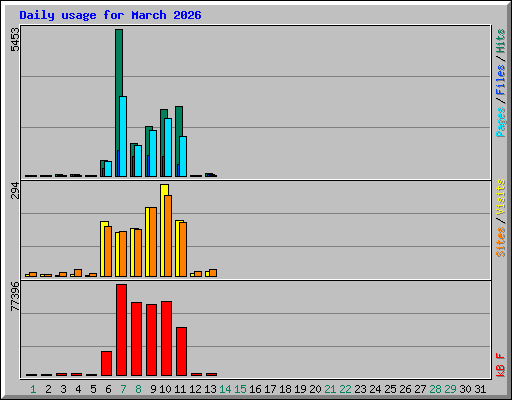Click the day 11 label on x-axis
This screenshot has height=400, width=512.
(x=180, y=389)
